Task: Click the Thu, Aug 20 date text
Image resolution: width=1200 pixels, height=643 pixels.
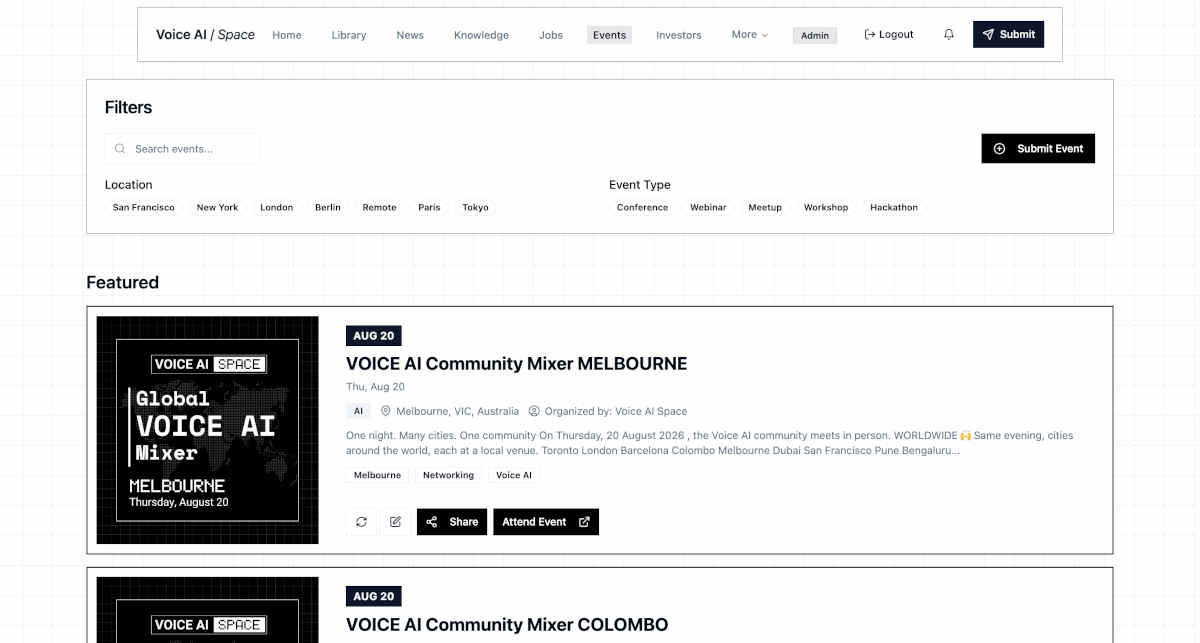Action: tap(375, 387)
